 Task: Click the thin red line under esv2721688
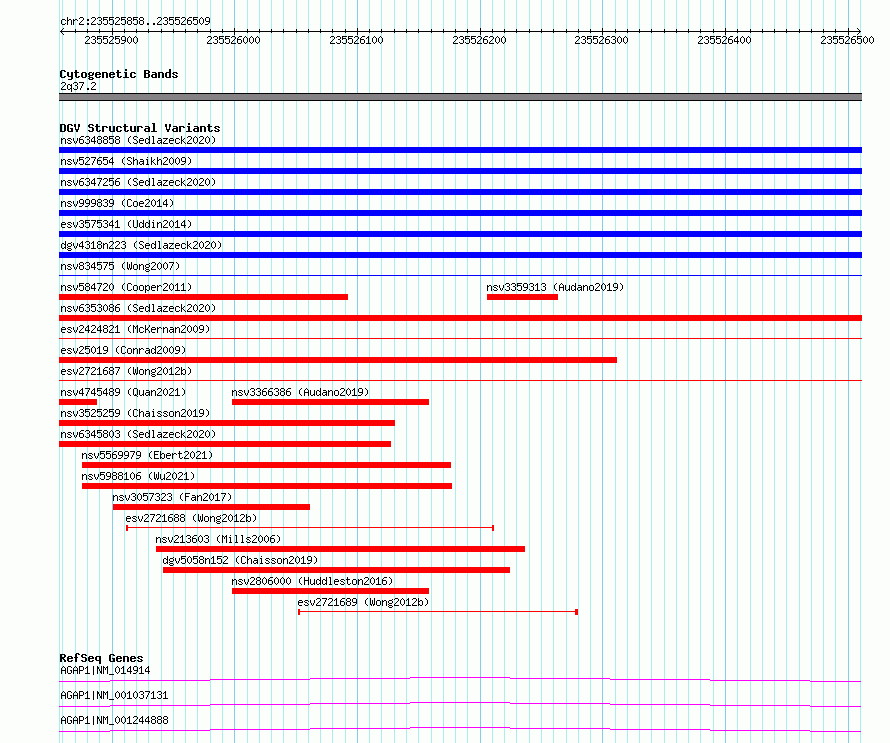pos(310,528)
